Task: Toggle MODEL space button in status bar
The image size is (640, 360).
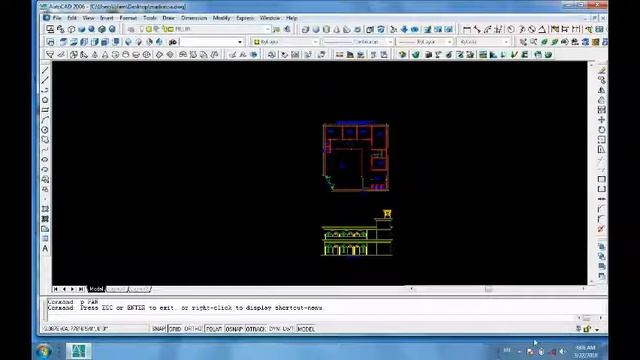Action: (306, 329)
